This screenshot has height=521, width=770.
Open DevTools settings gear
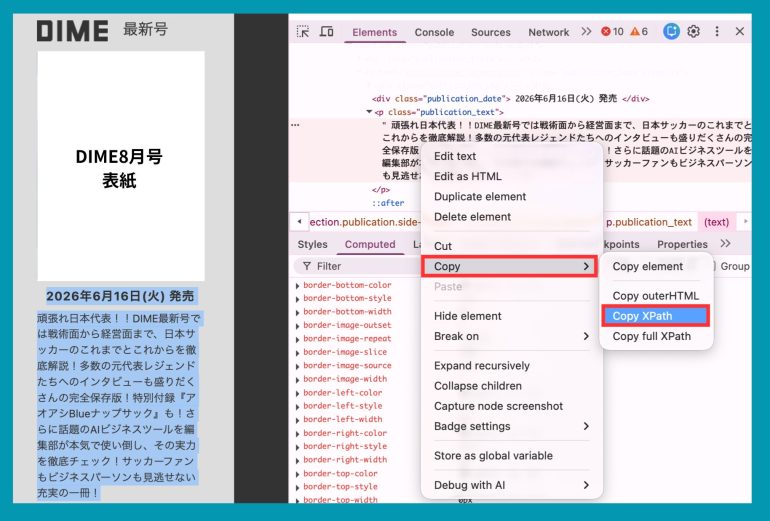(693, 31)
